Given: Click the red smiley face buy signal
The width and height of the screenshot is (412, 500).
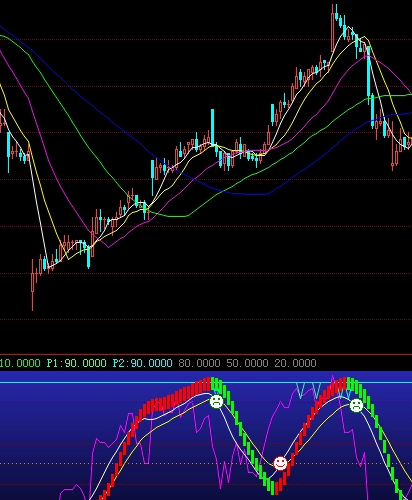Looking at the screenshot, I should click(x=280, y=463).
